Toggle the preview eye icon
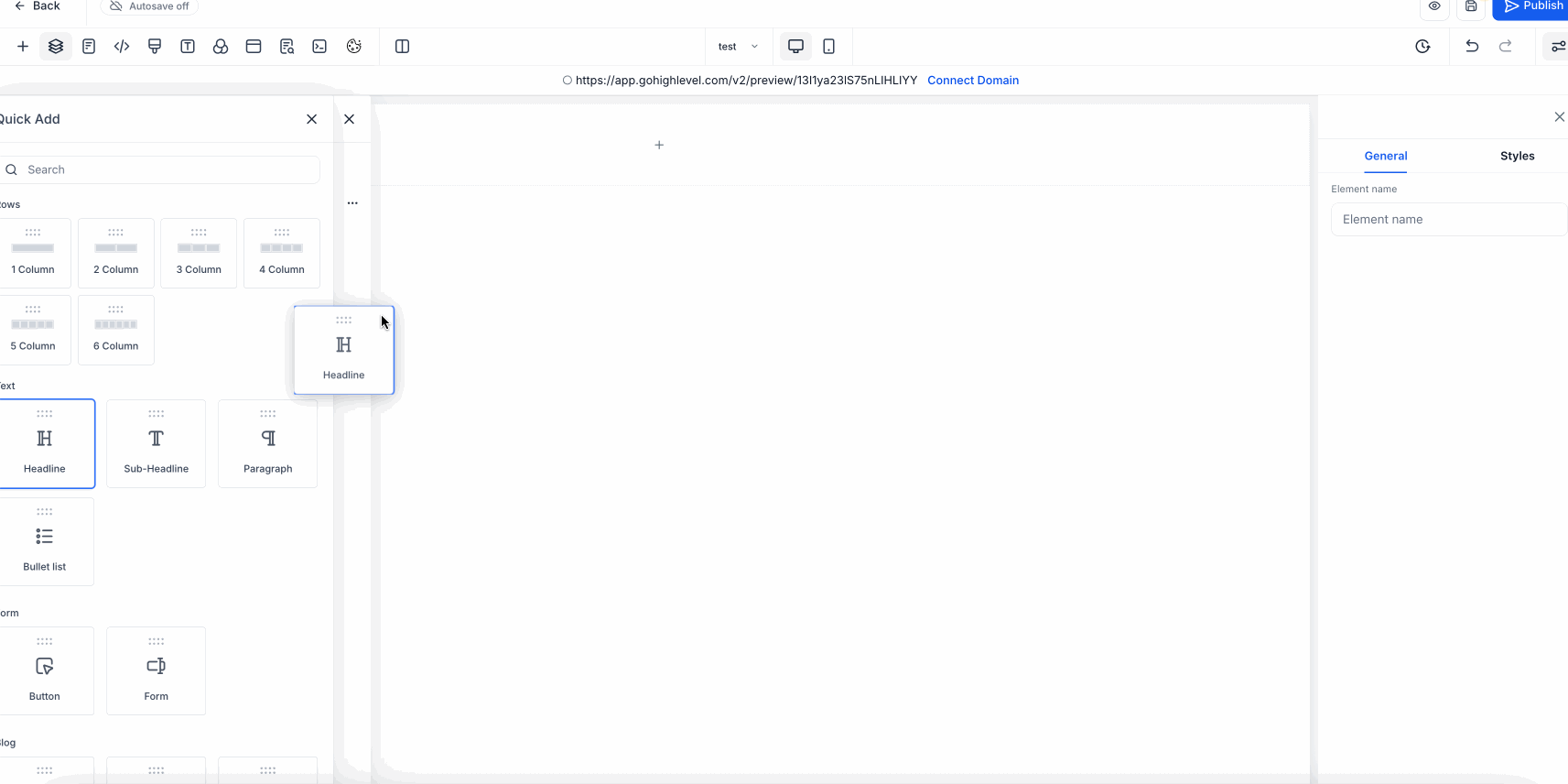 (x=1434, y=6)
